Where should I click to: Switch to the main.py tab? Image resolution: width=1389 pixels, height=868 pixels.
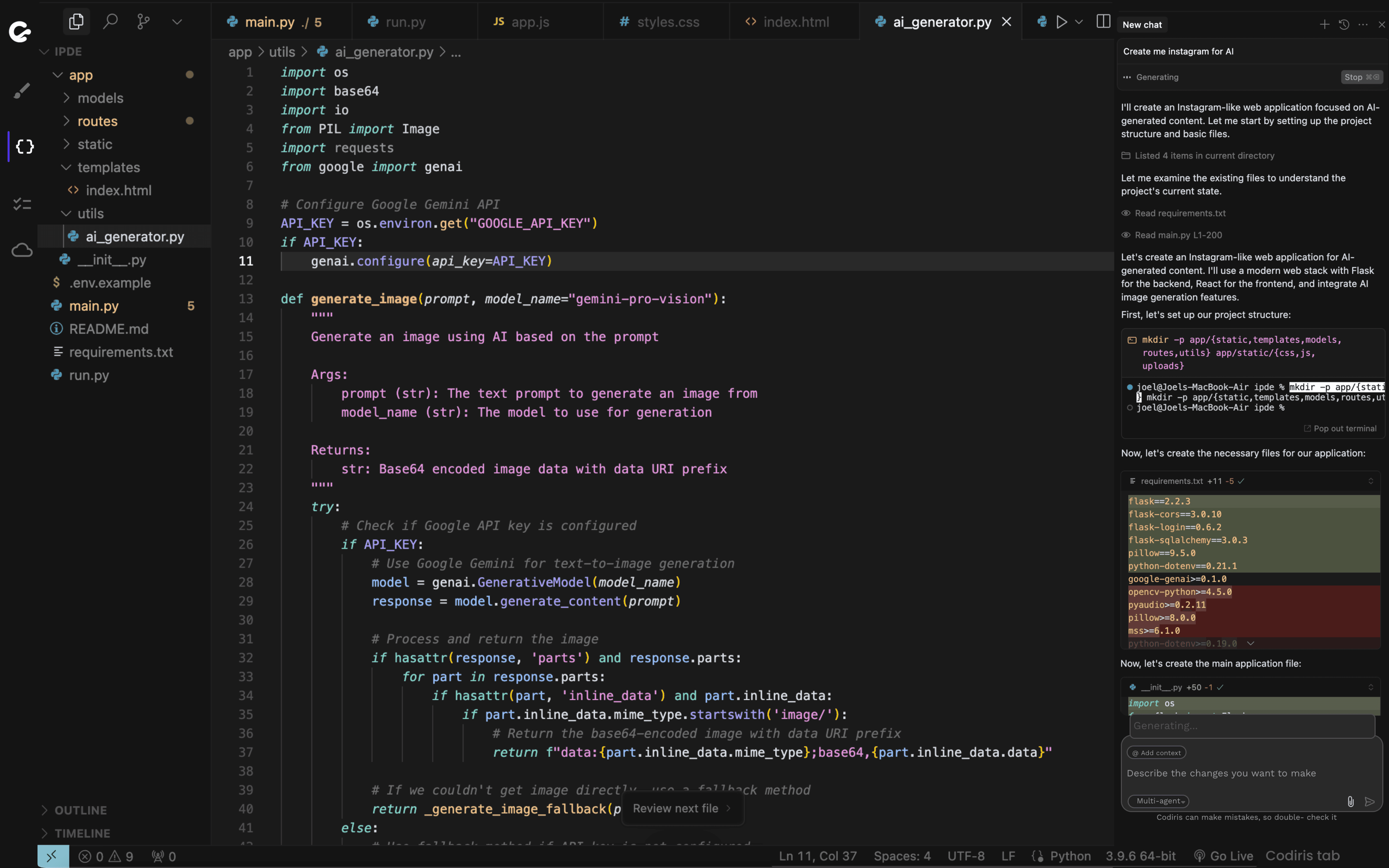coord(281,22)
